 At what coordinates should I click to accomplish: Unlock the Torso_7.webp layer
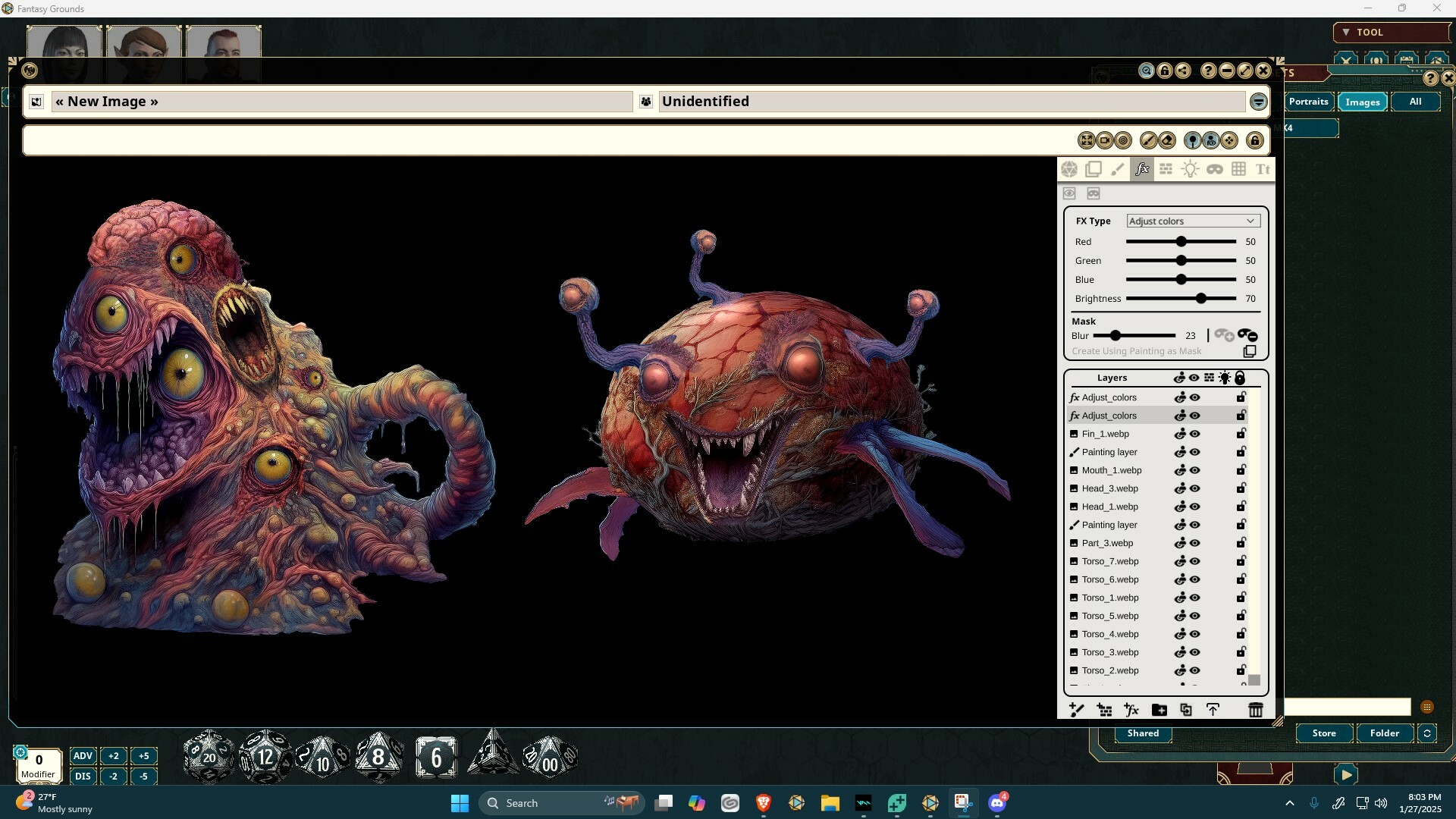1241,561
